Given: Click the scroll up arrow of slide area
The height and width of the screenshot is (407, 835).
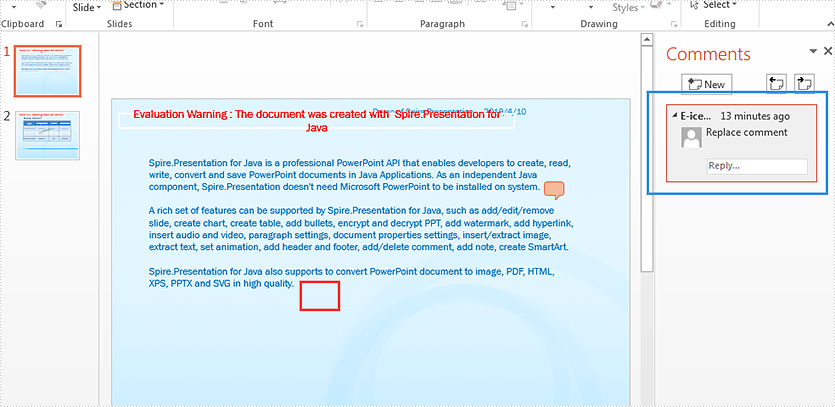Looking at the screenshot, I should point(646,41).
